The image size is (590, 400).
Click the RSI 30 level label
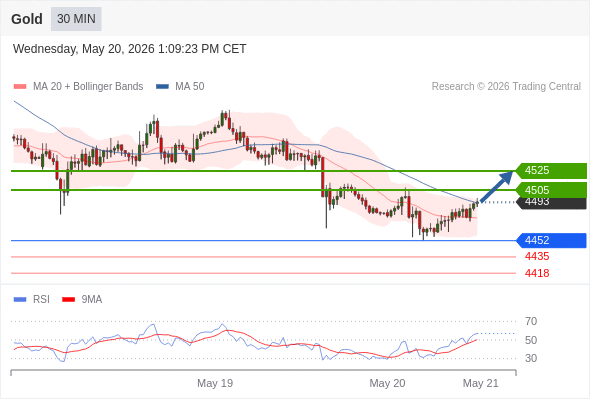coord(531,358)
